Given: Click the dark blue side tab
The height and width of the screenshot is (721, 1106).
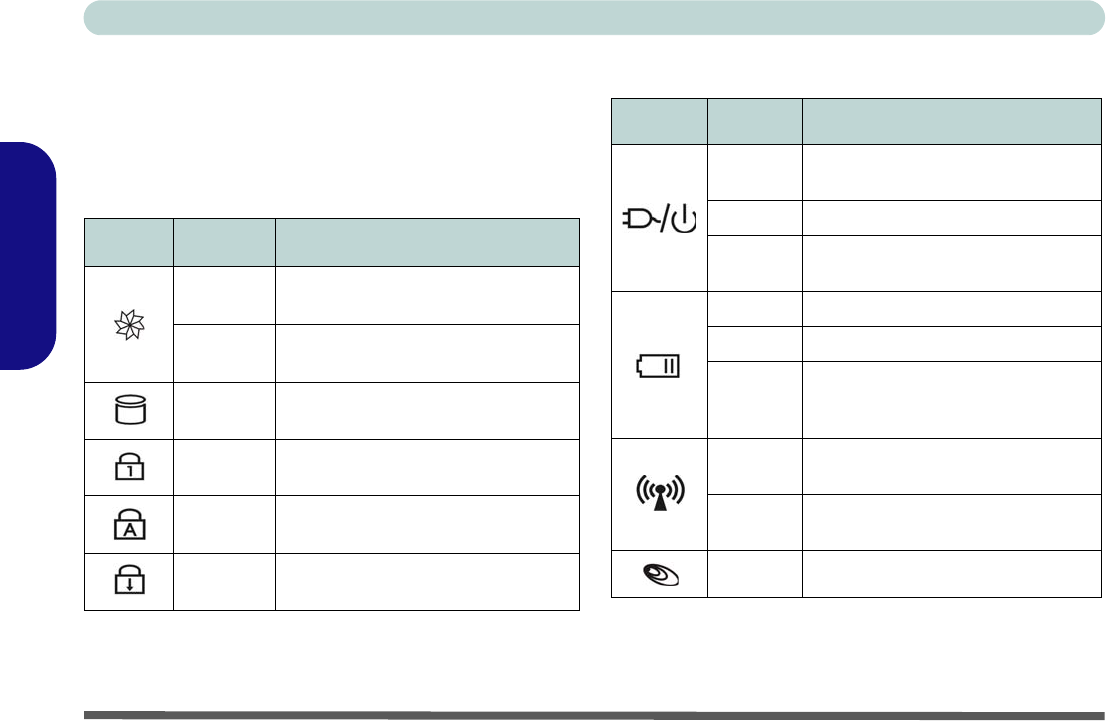Looking at the screenshot, I should point(27,258).
